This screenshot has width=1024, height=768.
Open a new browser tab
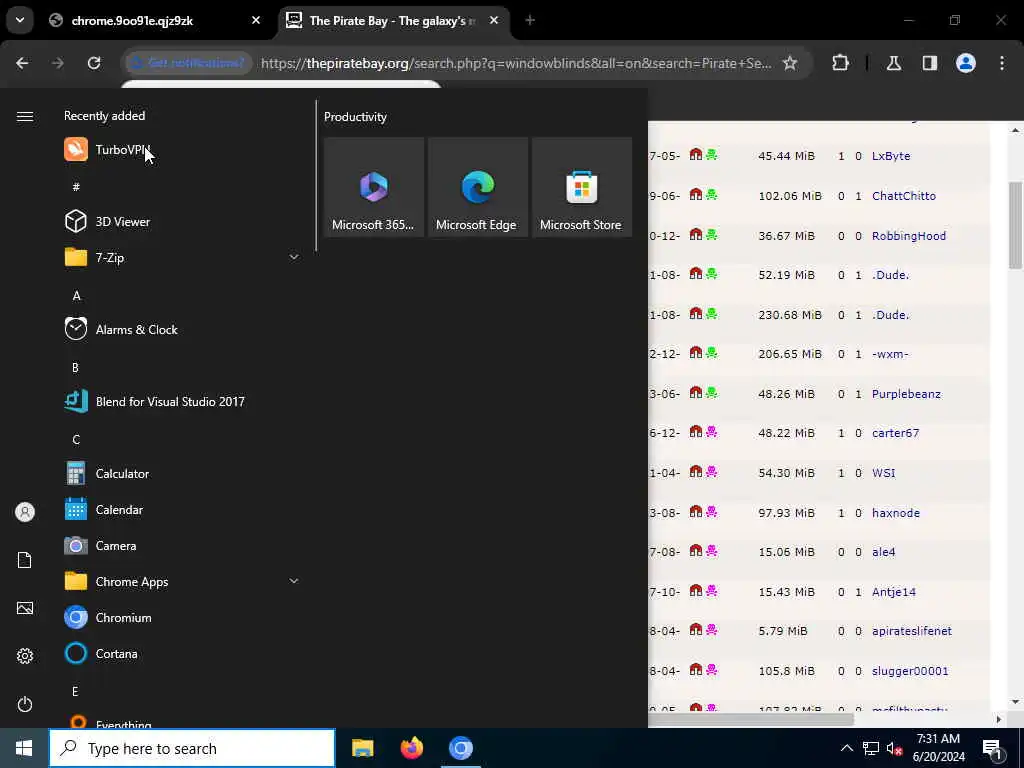point(530,21)
